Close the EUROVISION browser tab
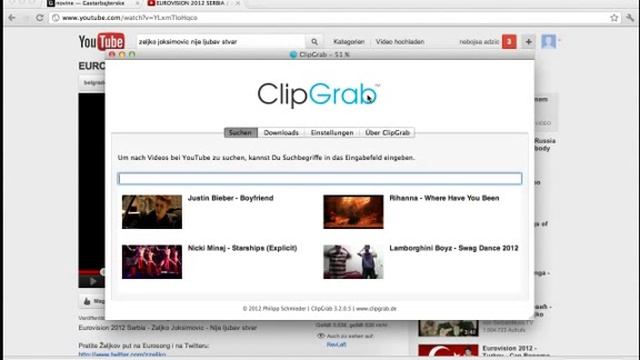The height and width of the screenshot is (360, 640). click(238, 3)
